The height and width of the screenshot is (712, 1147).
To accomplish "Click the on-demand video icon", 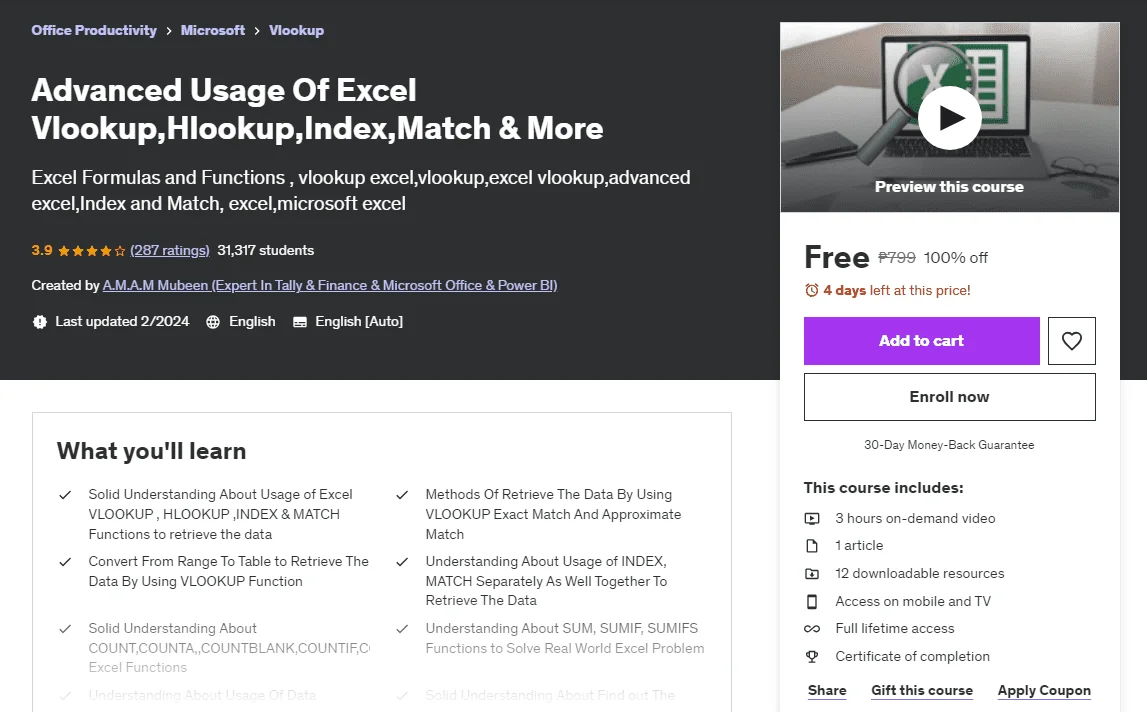I will click(812, 519).
